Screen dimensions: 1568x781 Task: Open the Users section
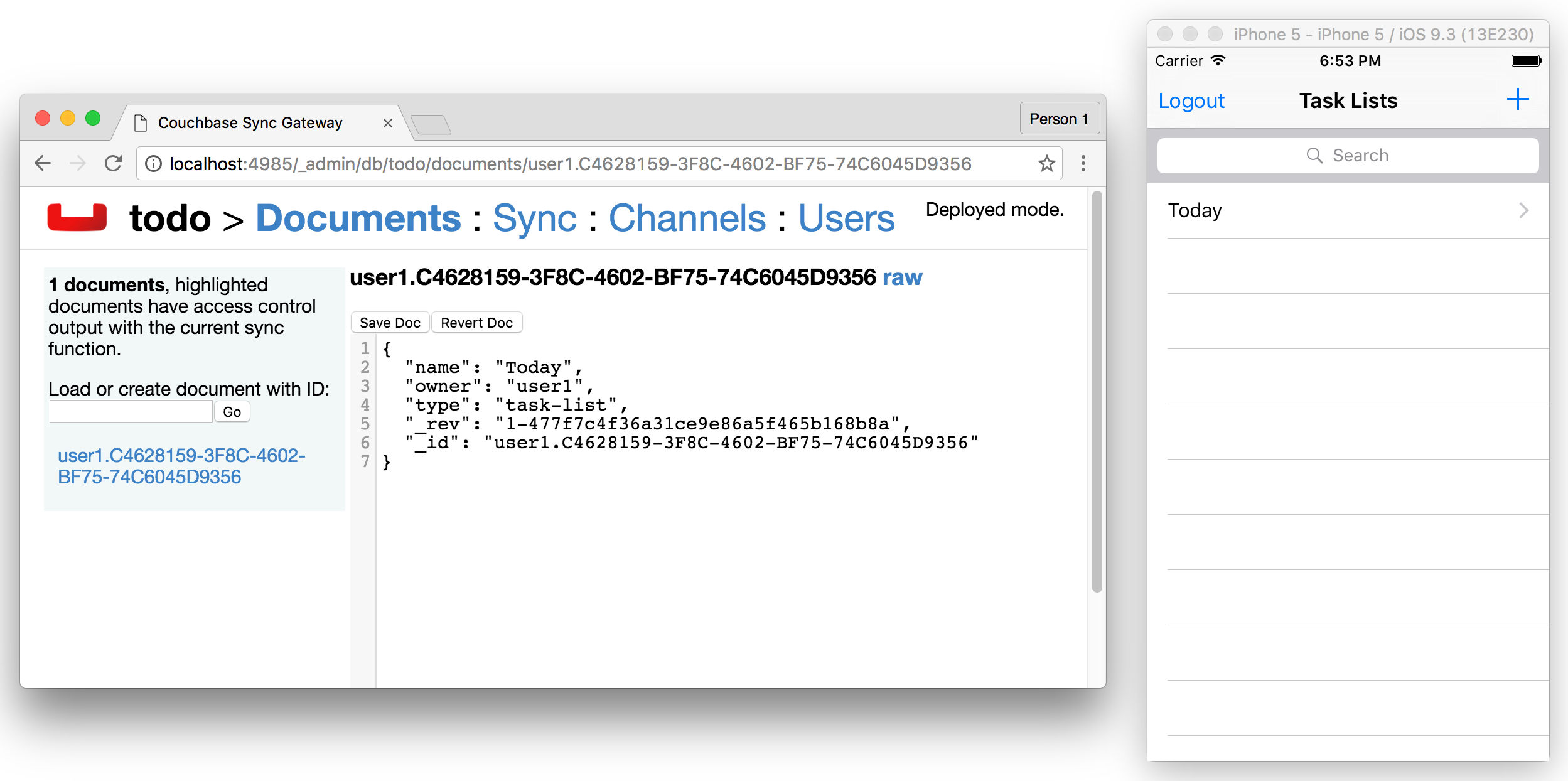click(x=846, y=218)
